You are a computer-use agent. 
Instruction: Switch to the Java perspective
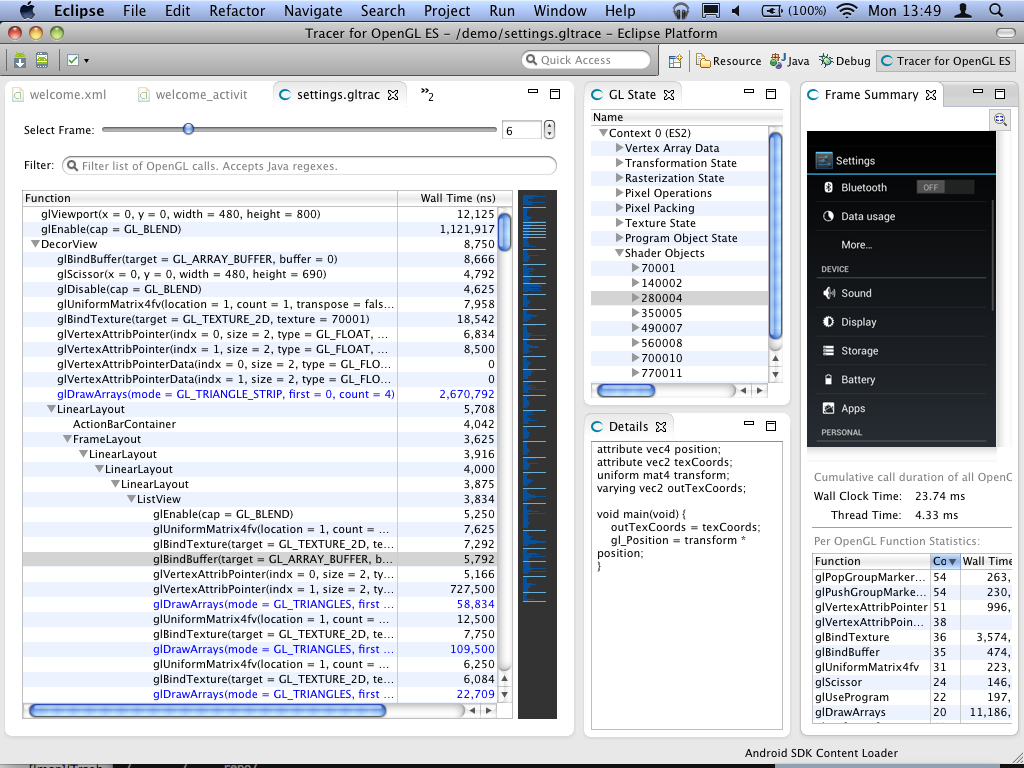790,61
